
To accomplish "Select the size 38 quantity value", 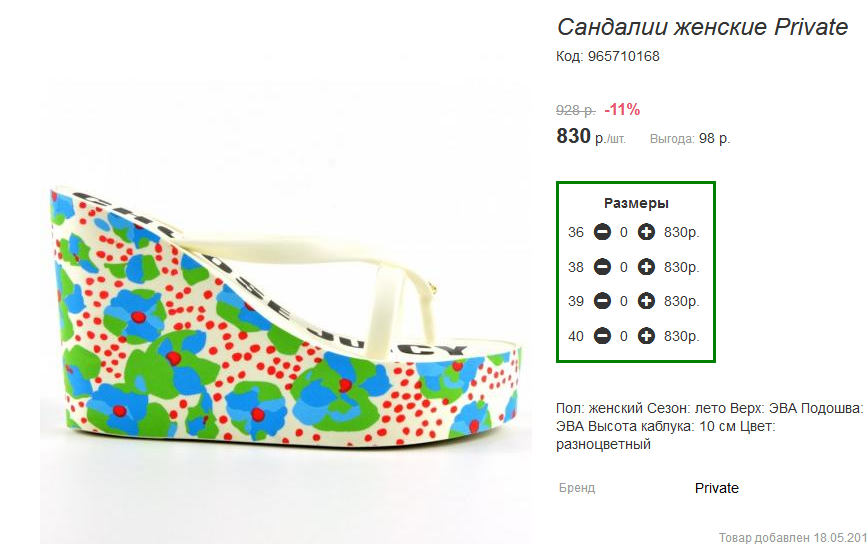I will pos(624,267).
